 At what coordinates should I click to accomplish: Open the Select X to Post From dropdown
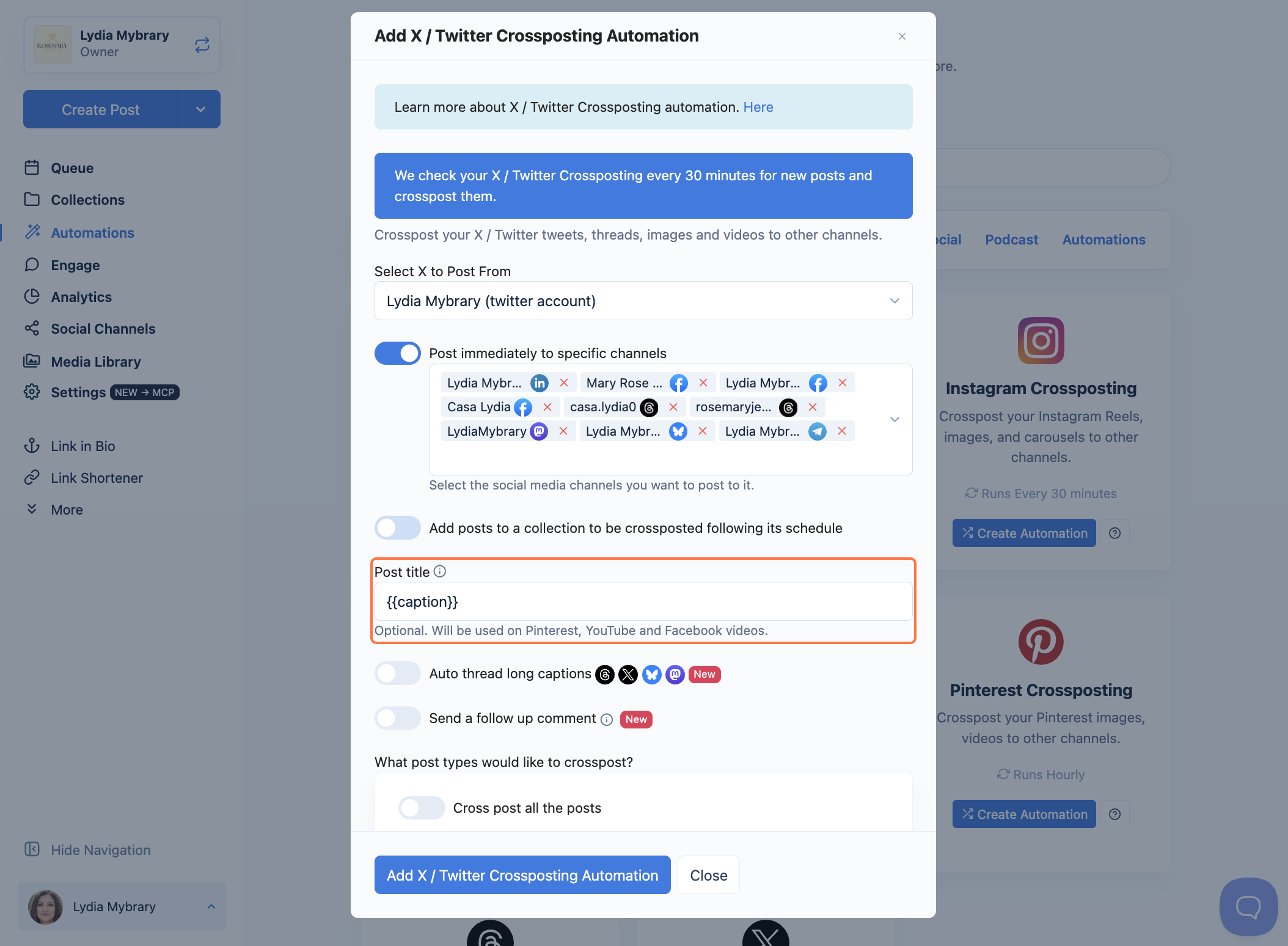pos(643,301)
